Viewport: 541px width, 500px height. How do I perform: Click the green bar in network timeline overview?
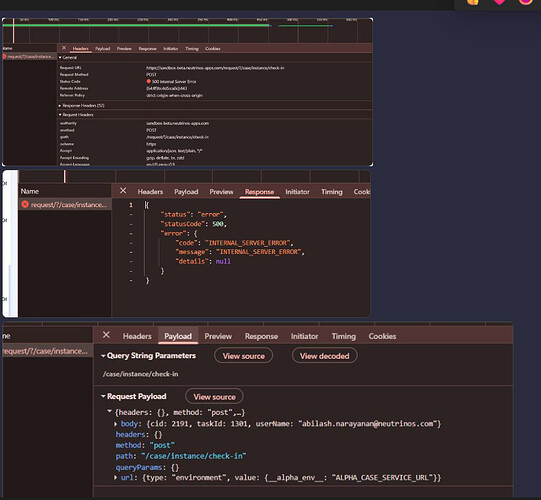(136, 25)
